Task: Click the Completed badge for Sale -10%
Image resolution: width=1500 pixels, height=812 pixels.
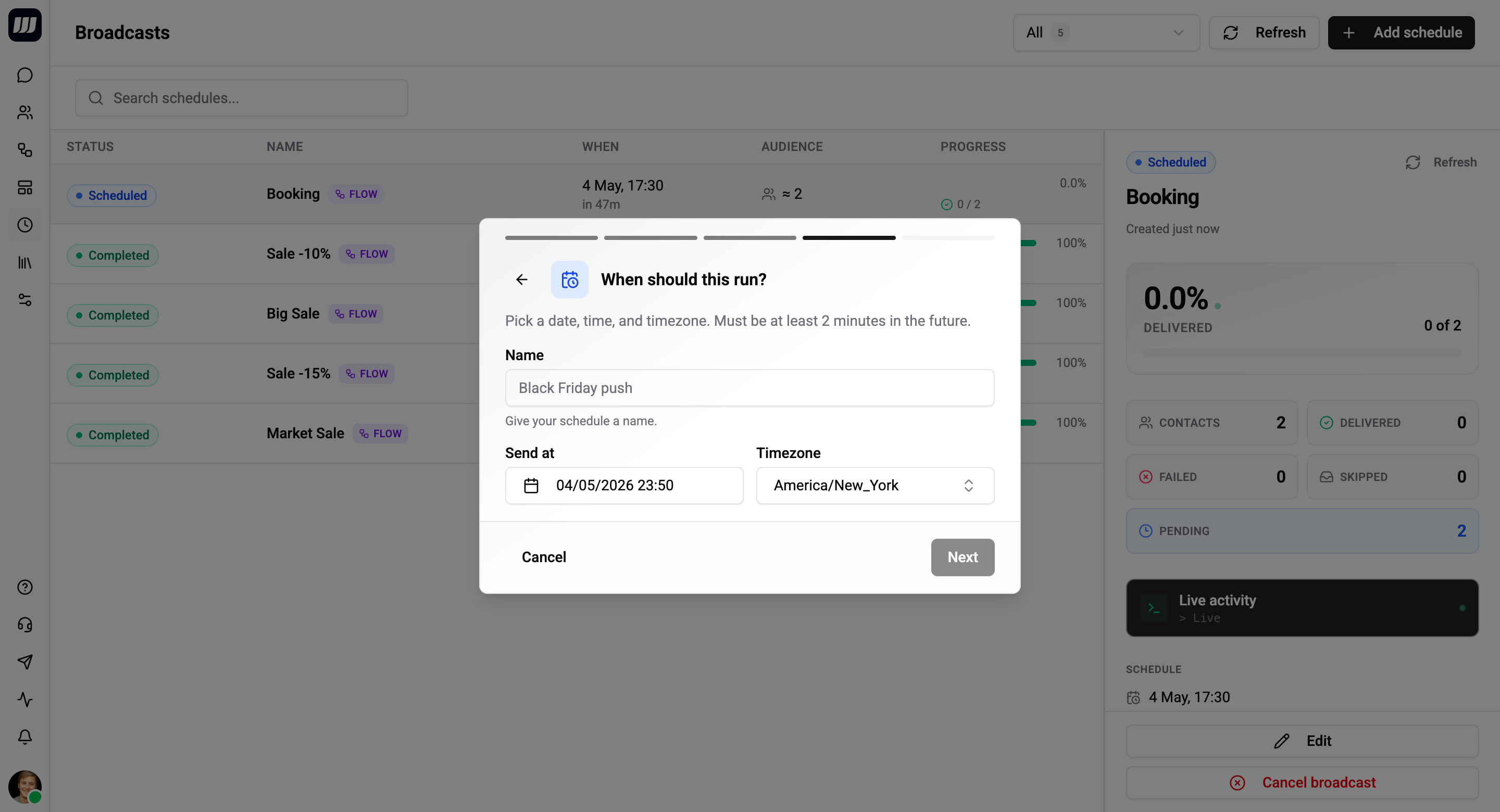Action: tap(113, 256)
